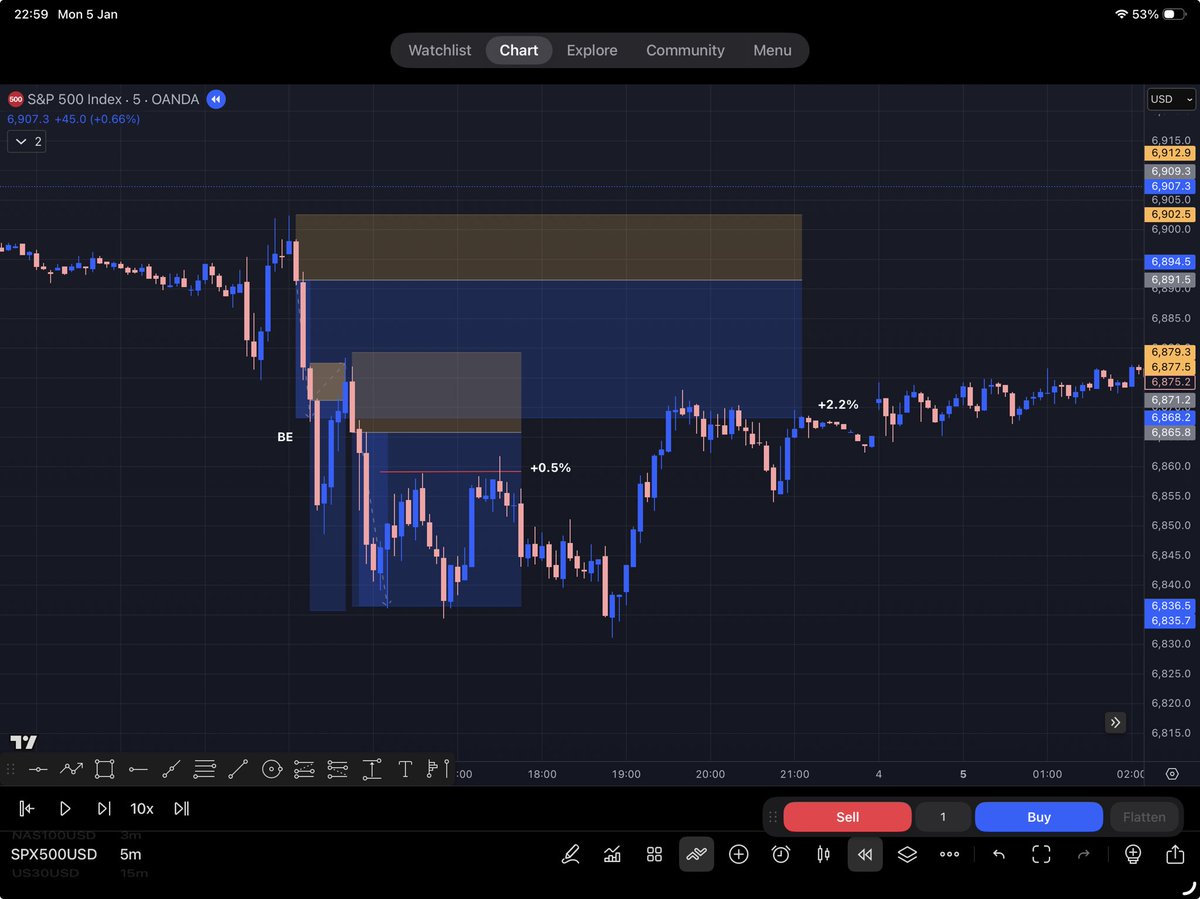This screenshot has width=1200, height=899.
Task: Grab the drawing toolbar drag handle
Action: (x=11, y=769)
